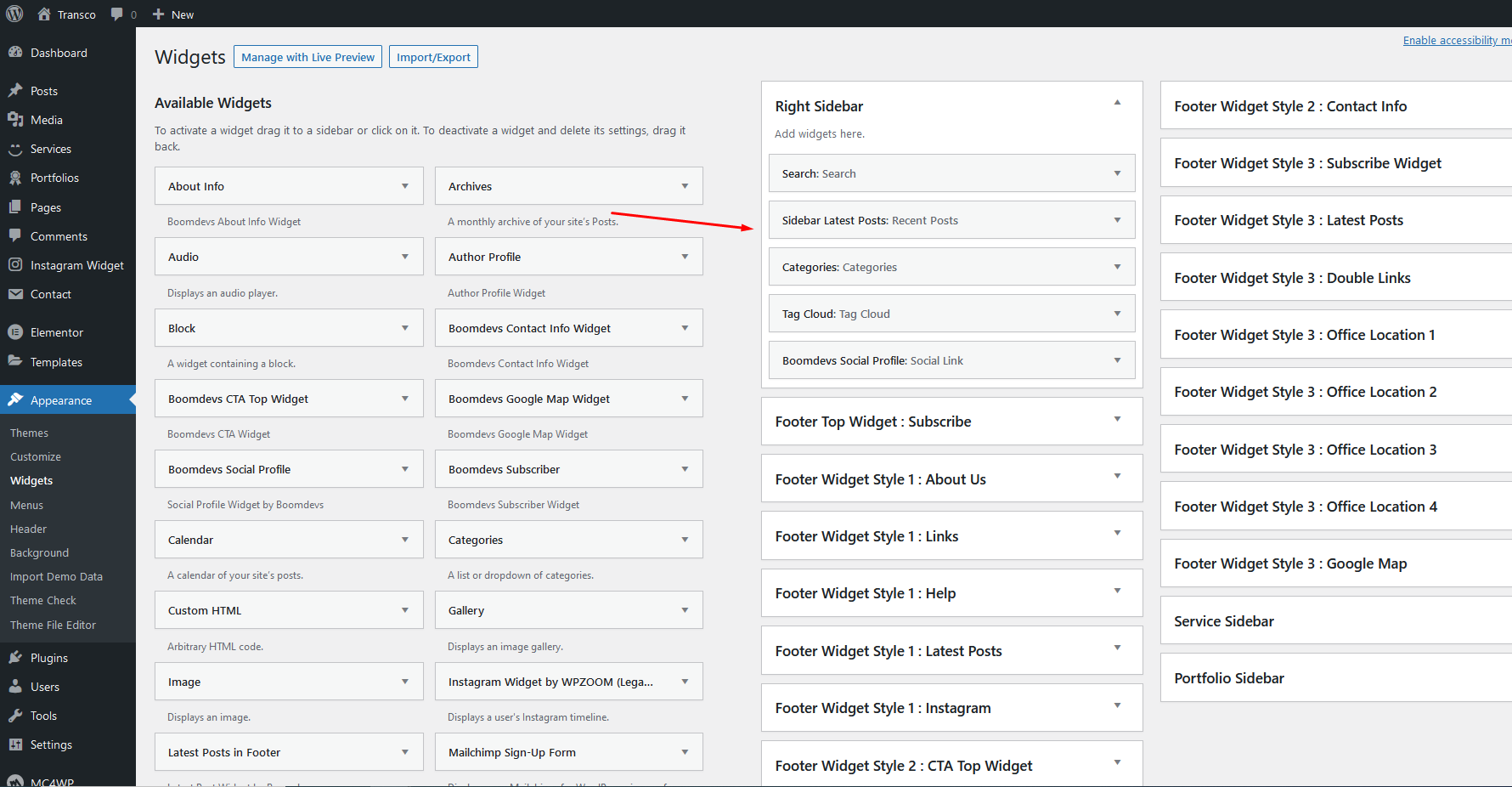The height and width of the screenshot is (787, 1512).
Task: Click the Import/Export button
Action: click(x=433, y=57)
